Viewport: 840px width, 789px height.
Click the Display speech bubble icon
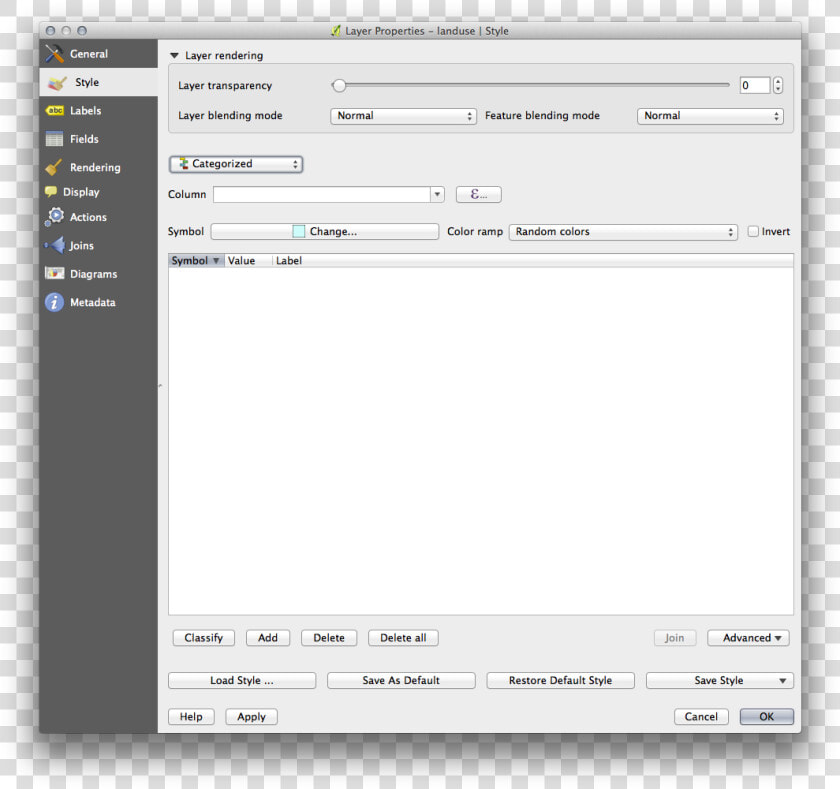coord(51,191)
